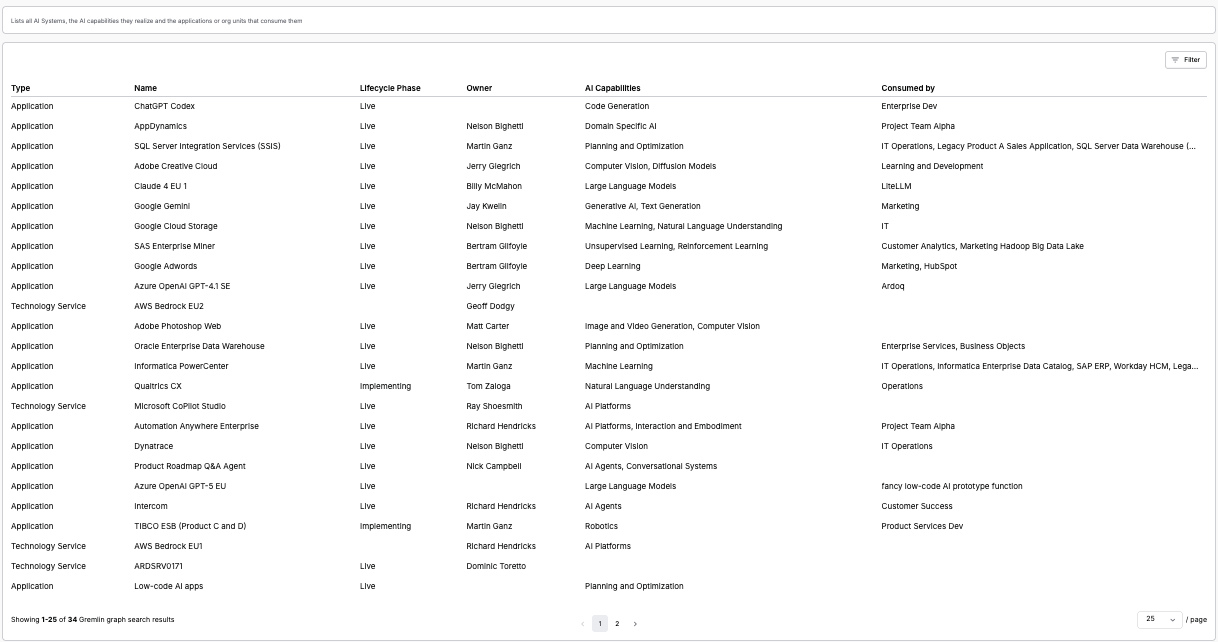The height and width of the screenshot is (642, 1218).
Task: Select the AWS Bedrock EU2 technology service
Action: click(168, 306)
